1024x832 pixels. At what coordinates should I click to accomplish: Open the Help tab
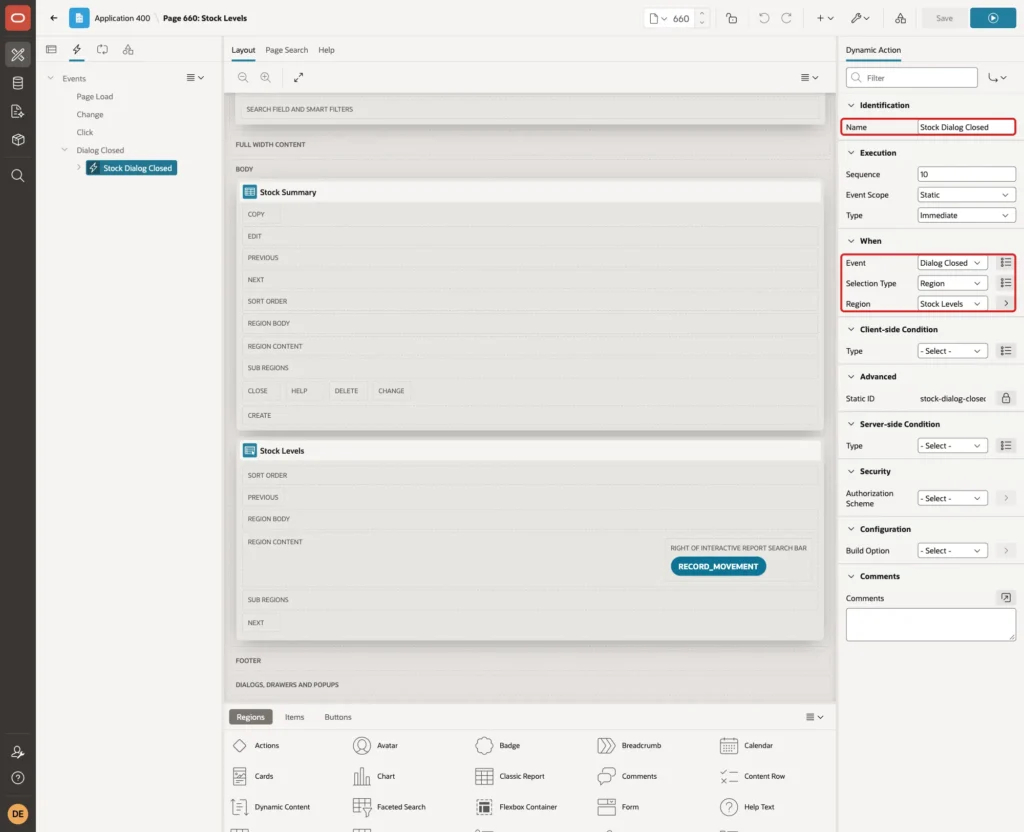[x=326, y=50]
